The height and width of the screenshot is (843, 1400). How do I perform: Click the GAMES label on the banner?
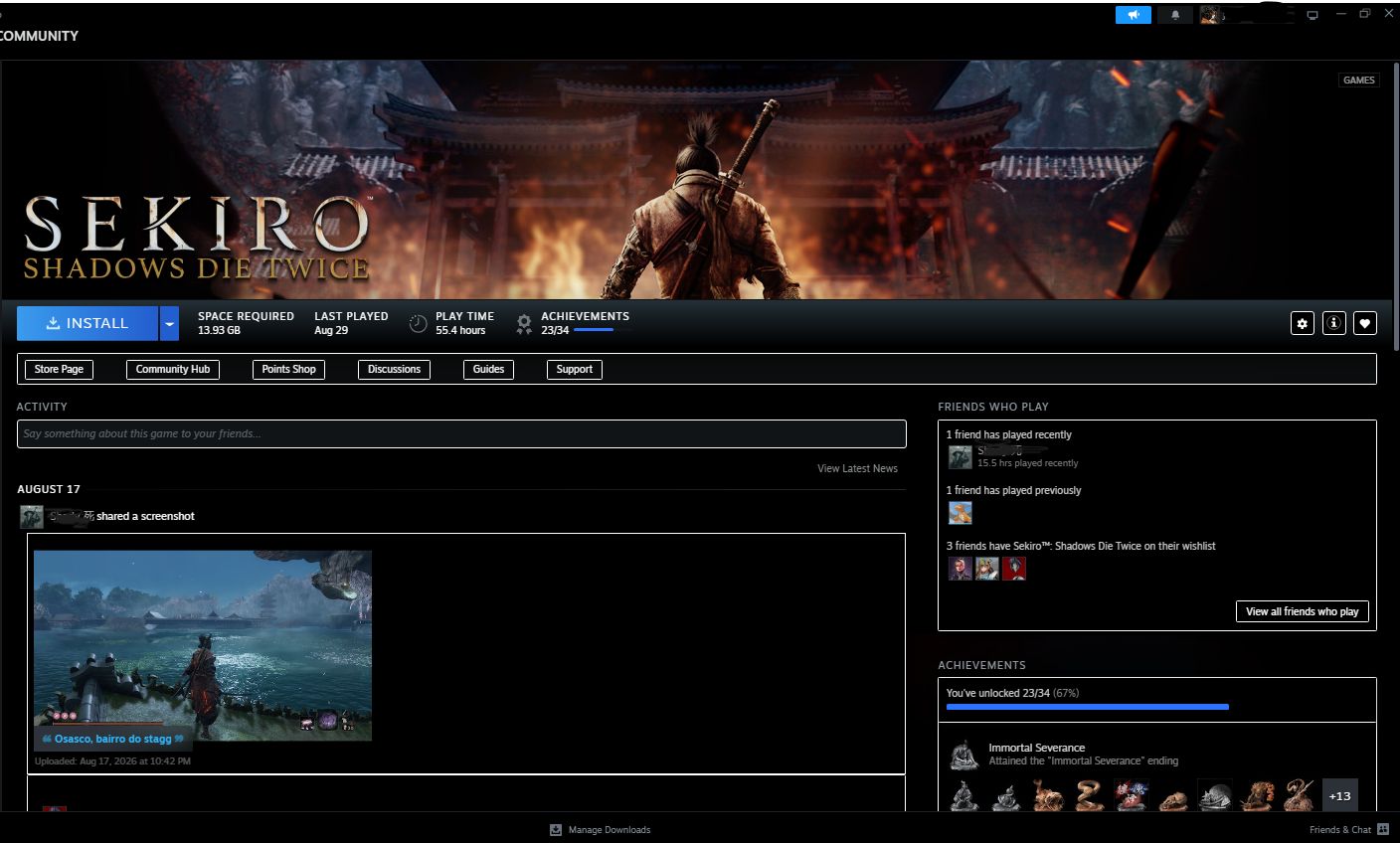tap(1358, 81)
